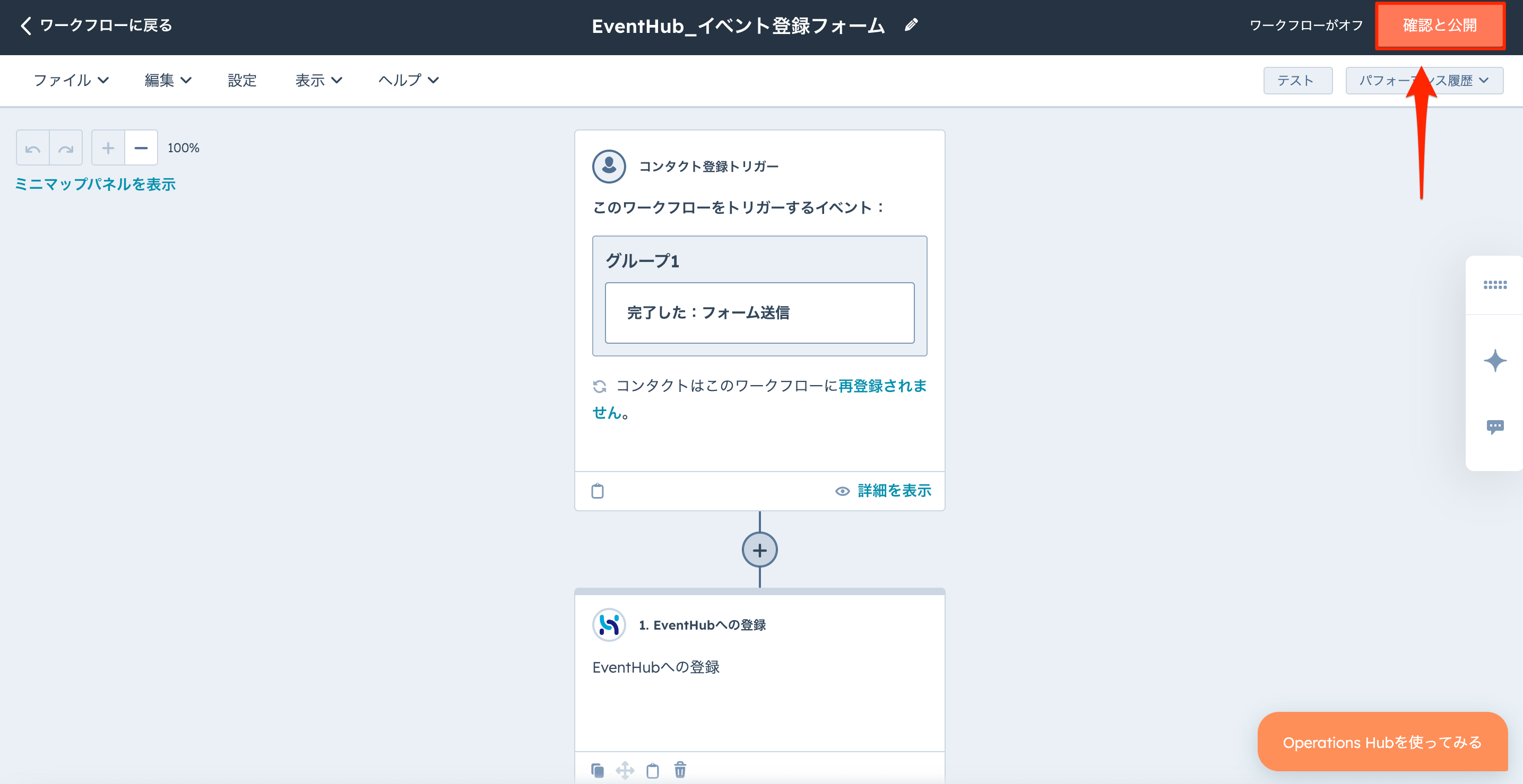1523x784 pixels.
Task: Open the 編集 menu
Action: click(168, 80)
